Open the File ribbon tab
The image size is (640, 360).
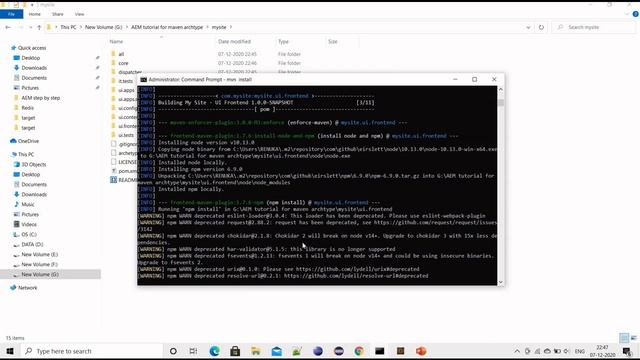(x=11, y=14)
